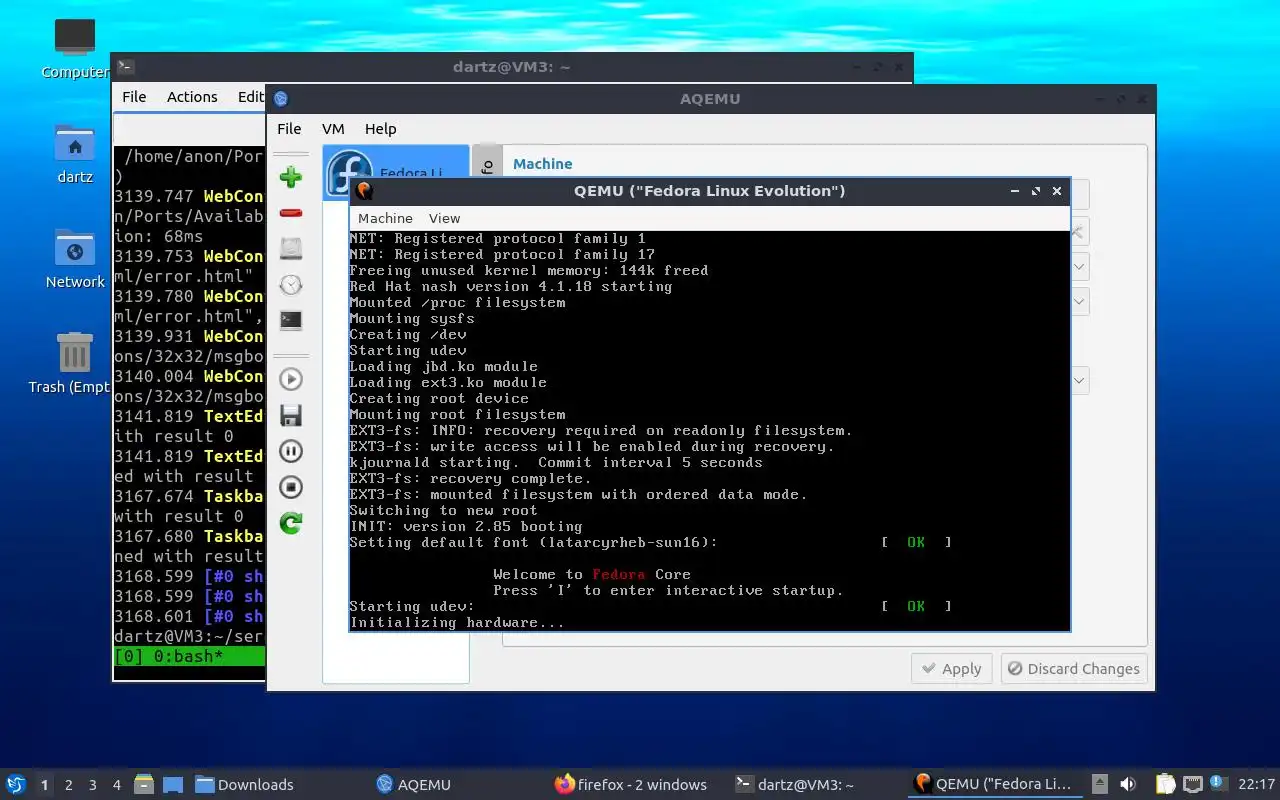This screenshot has height=800, width=1280.
Task: Open the Machine menu in QEMU window
Action: 385,218
